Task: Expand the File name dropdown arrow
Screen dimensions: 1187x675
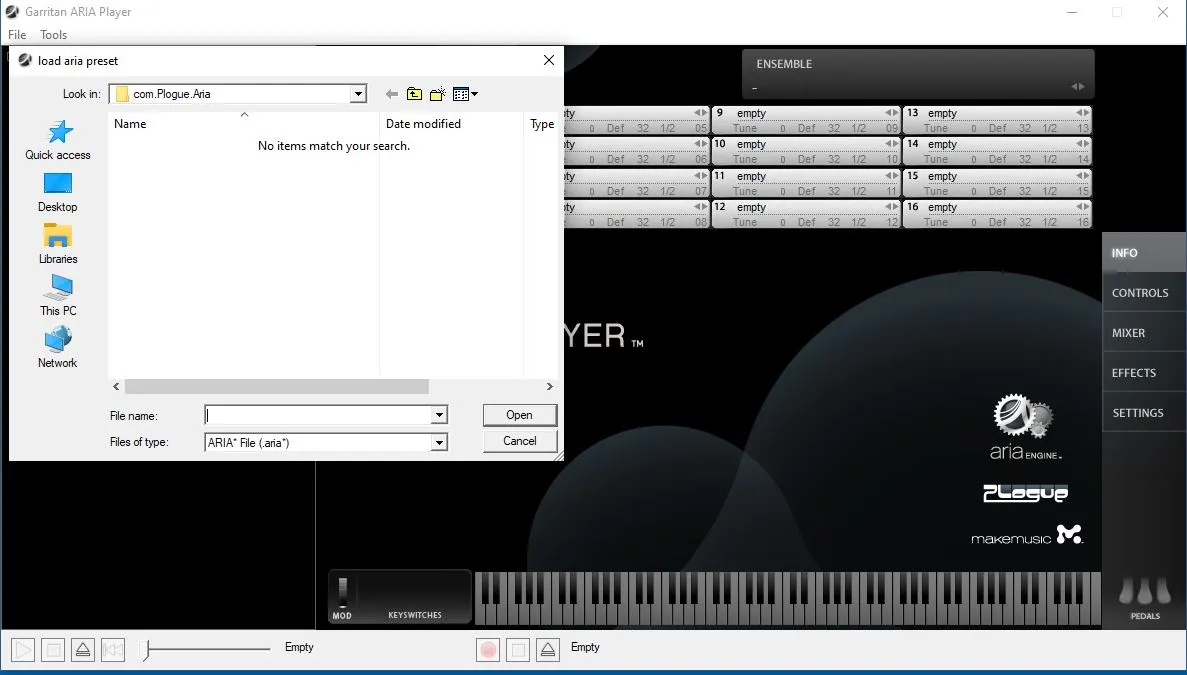Action: (438, 415)
